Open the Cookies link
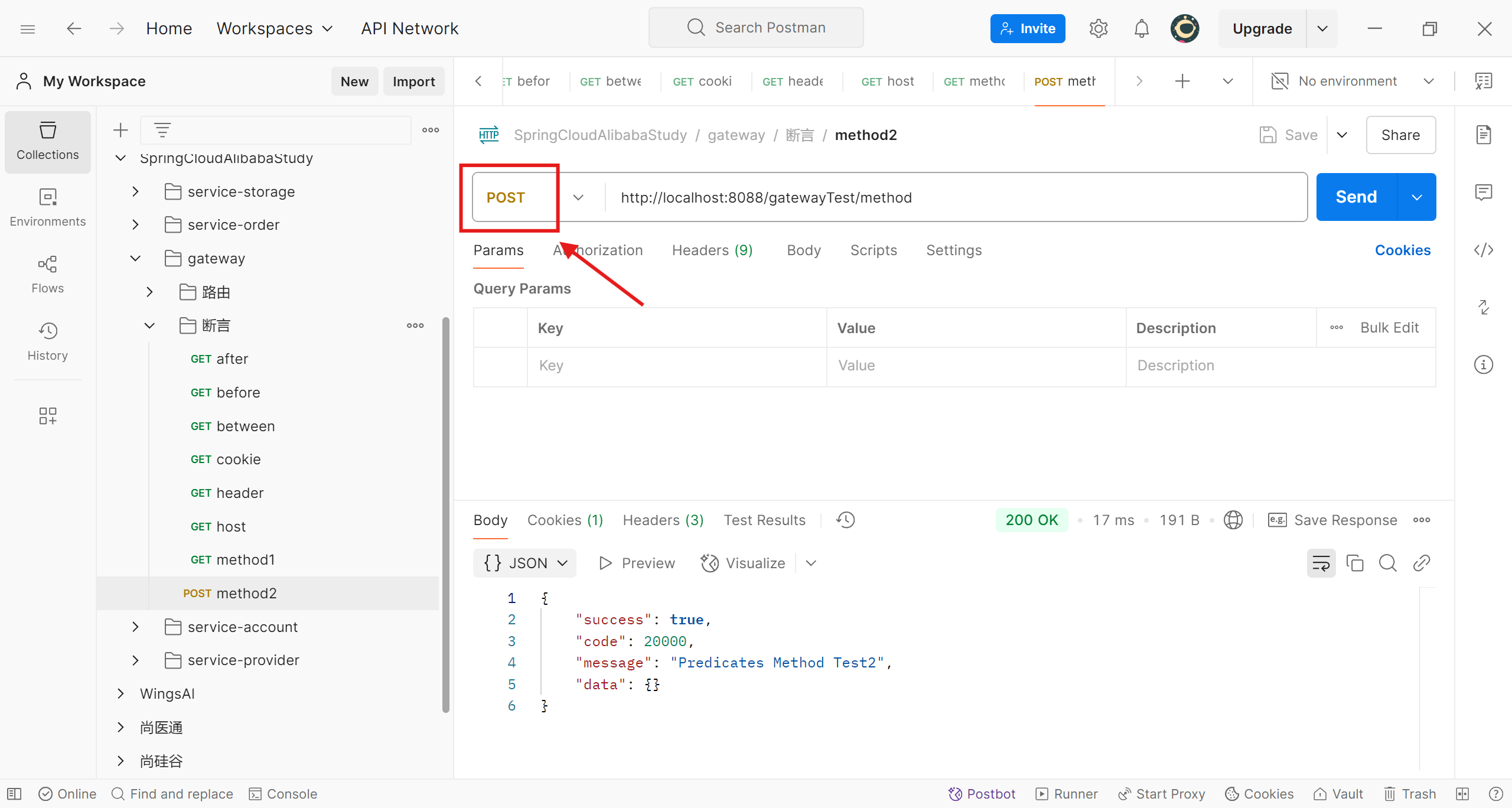The width and height of the screenshot is (1512, 808). click(1402, 250)
